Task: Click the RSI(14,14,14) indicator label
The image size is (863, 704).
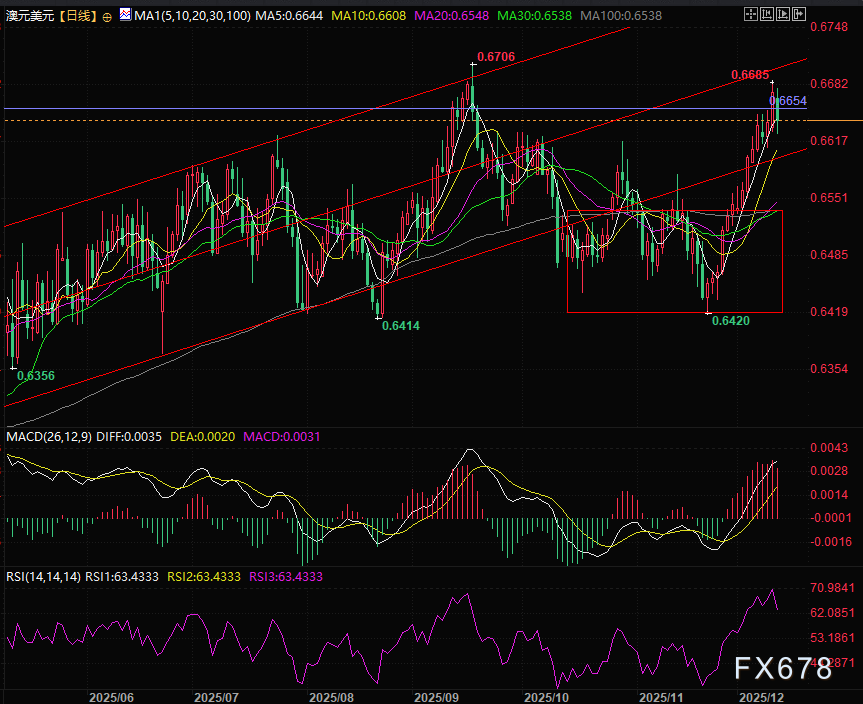Action: (42, 576)
